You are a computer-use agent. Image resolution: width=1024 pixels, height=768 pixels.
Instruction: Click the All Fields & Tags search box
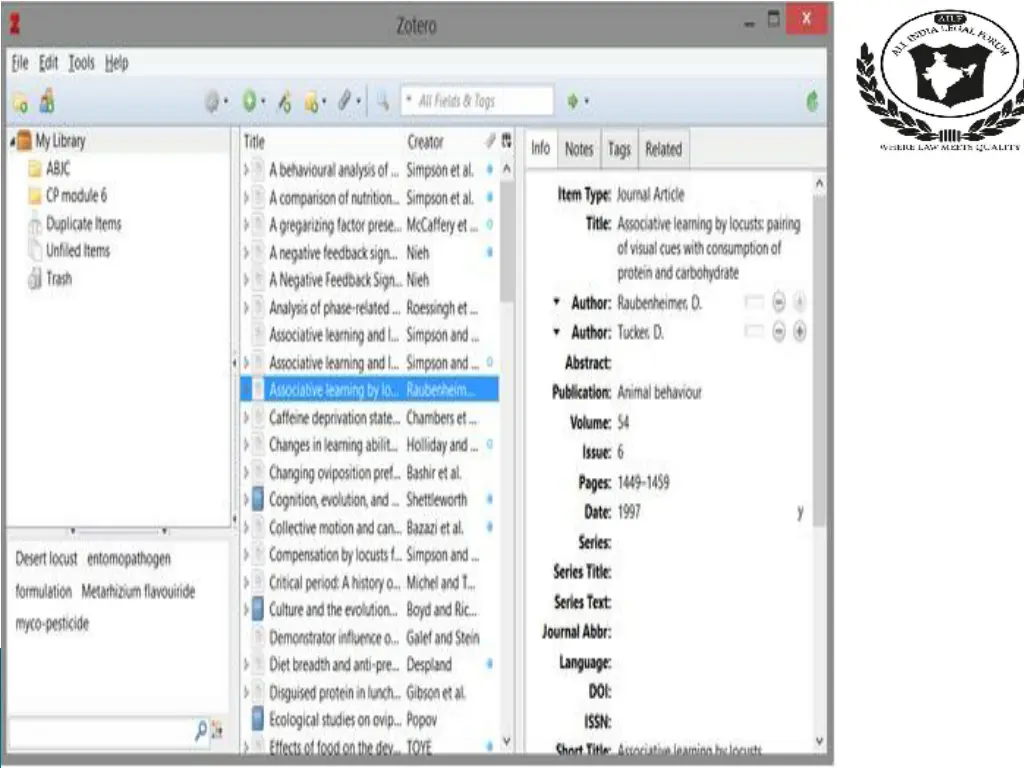click(x=477, y=101)
